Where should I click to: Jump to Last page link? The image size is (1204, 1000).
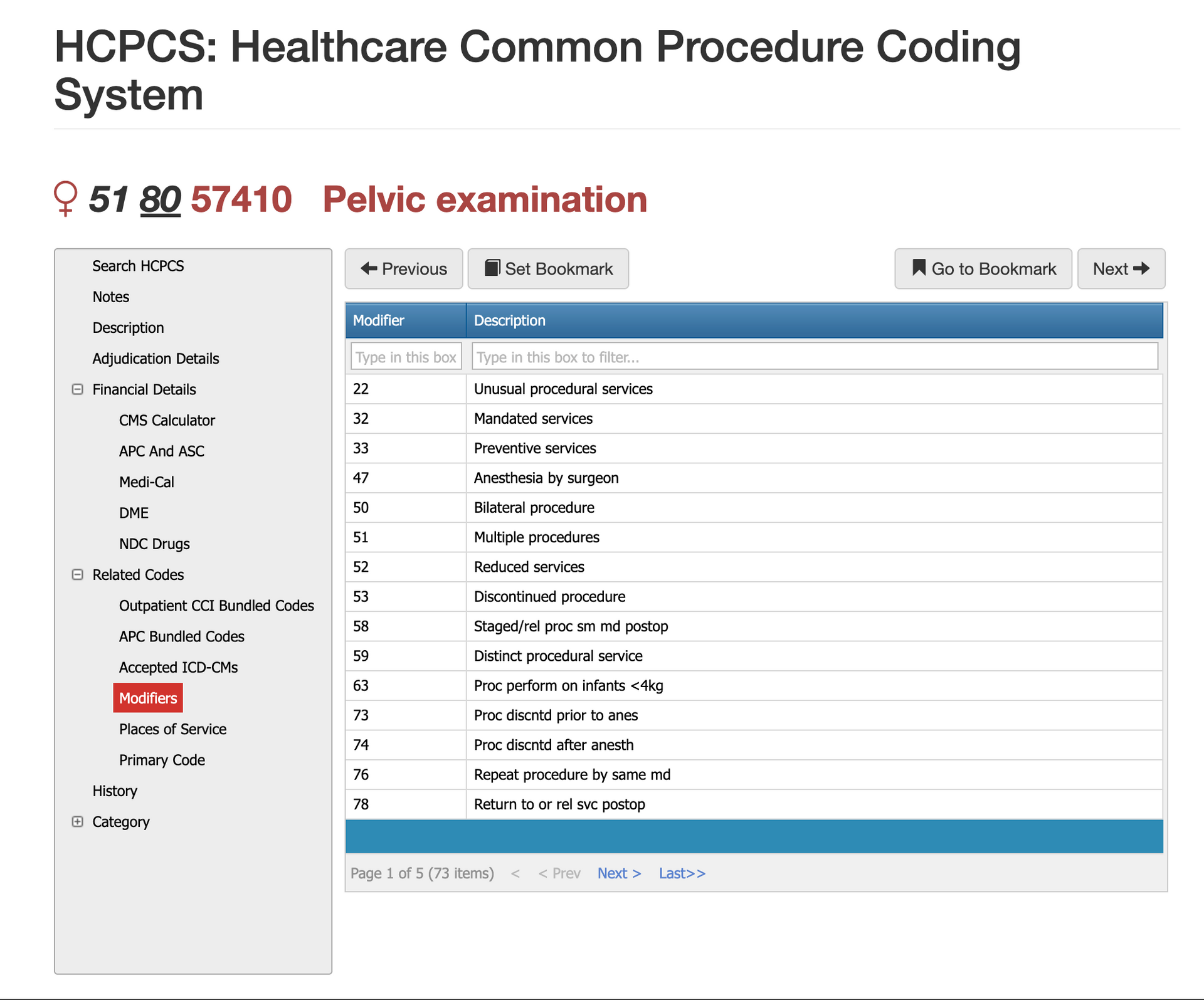tap(682, 873)
